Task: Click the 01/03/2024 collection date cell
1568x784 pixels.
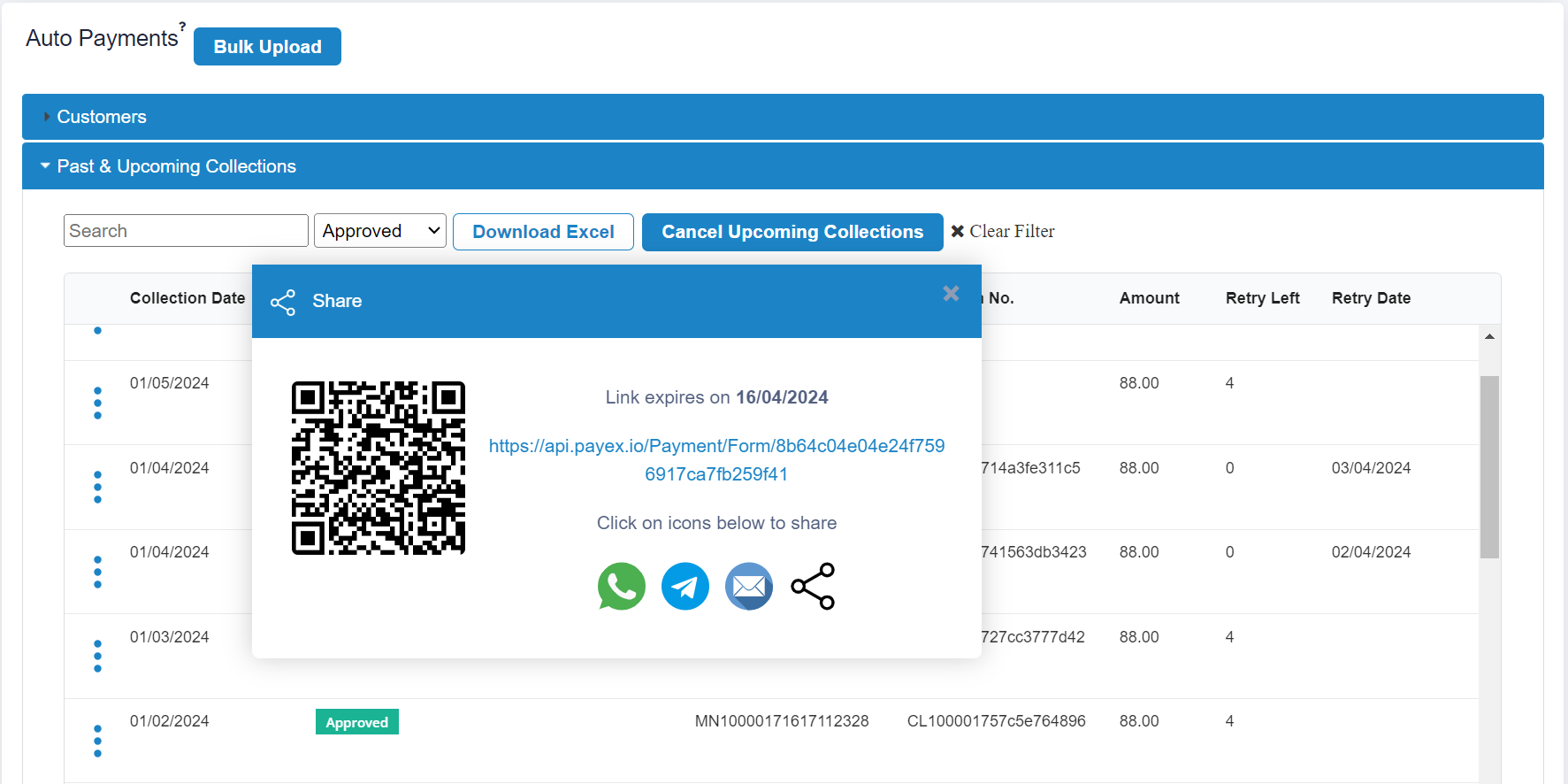Action: click(x=170, y=637)
